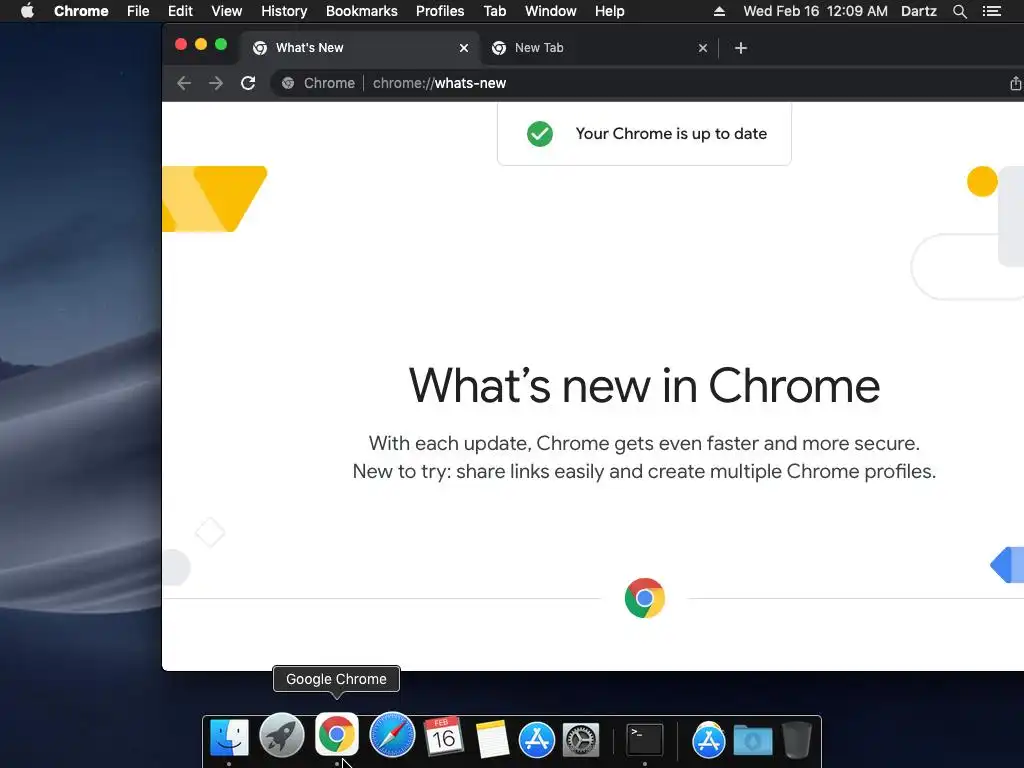Open a new tab with the plus button
Viewport: 1024px width, 768px height.
click(741, 48)
